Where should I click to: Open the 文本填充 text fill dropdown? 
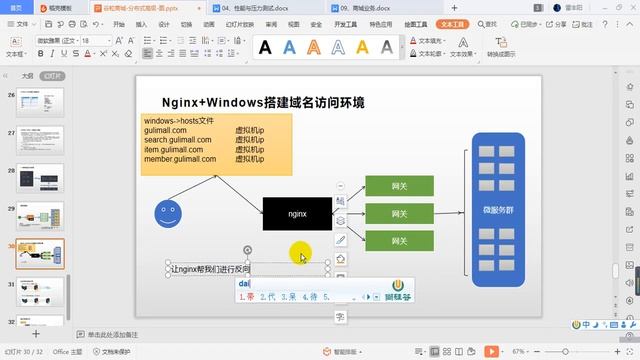(x=427, y=40)
